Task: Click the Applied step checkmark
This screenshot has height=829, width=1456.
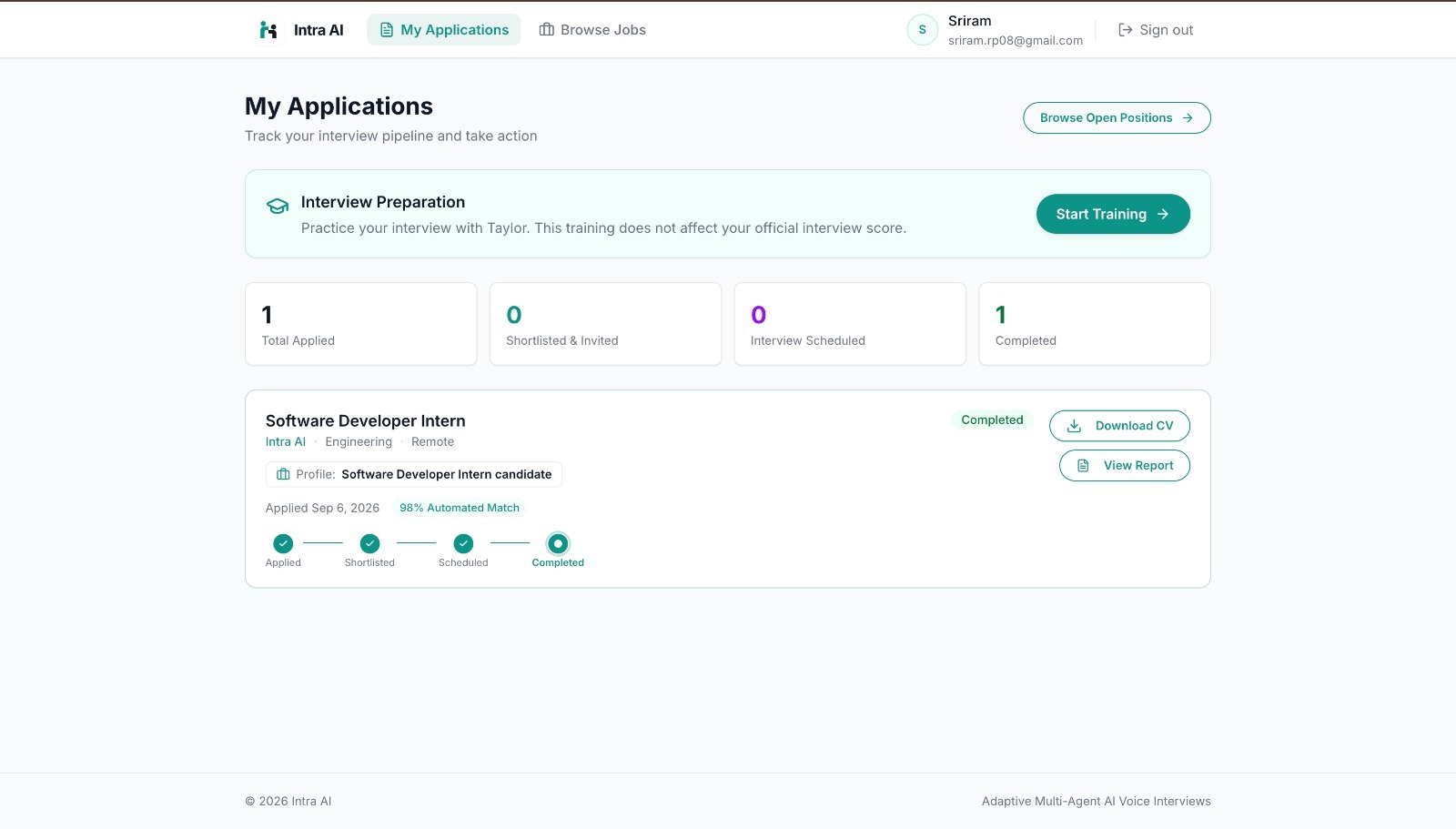Action: 283,543
